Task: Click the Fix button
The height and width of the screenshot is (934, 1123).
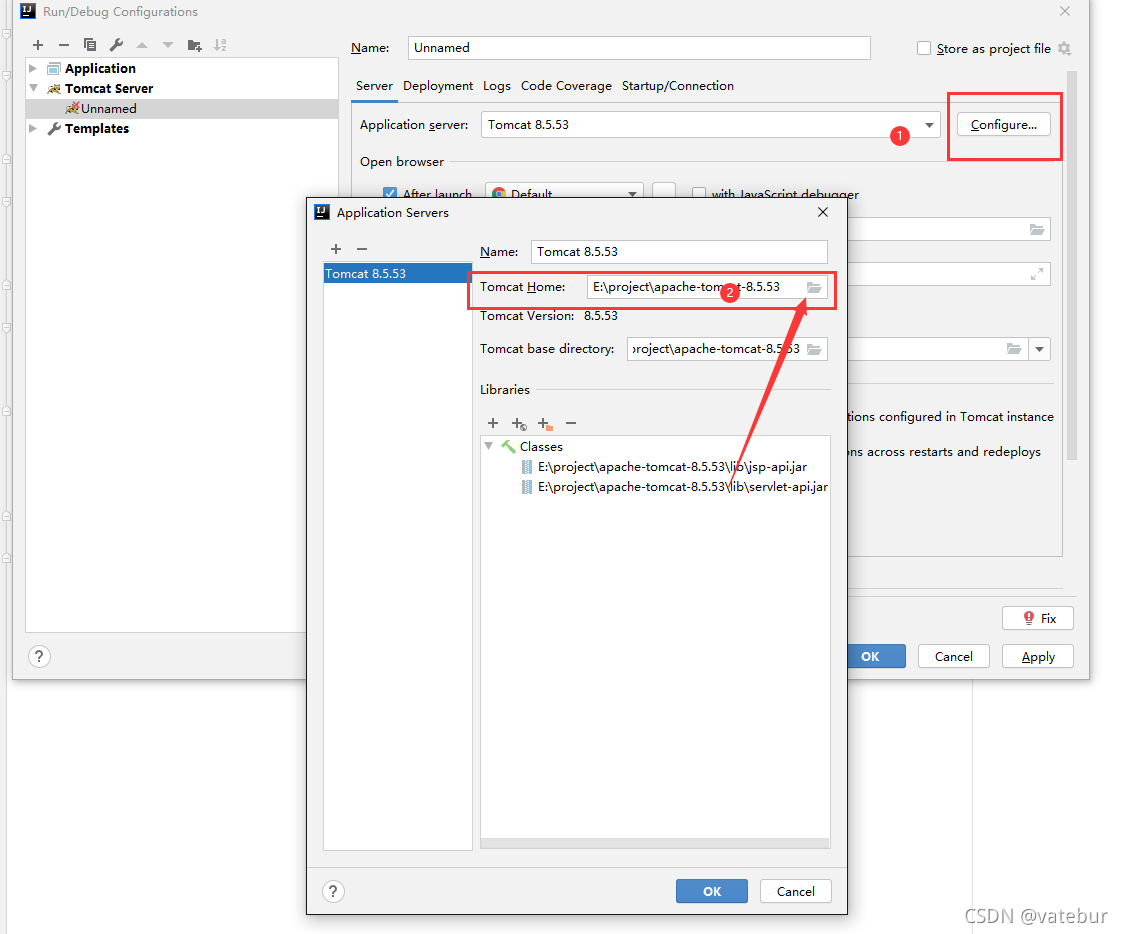Action: coord(1038,618)
